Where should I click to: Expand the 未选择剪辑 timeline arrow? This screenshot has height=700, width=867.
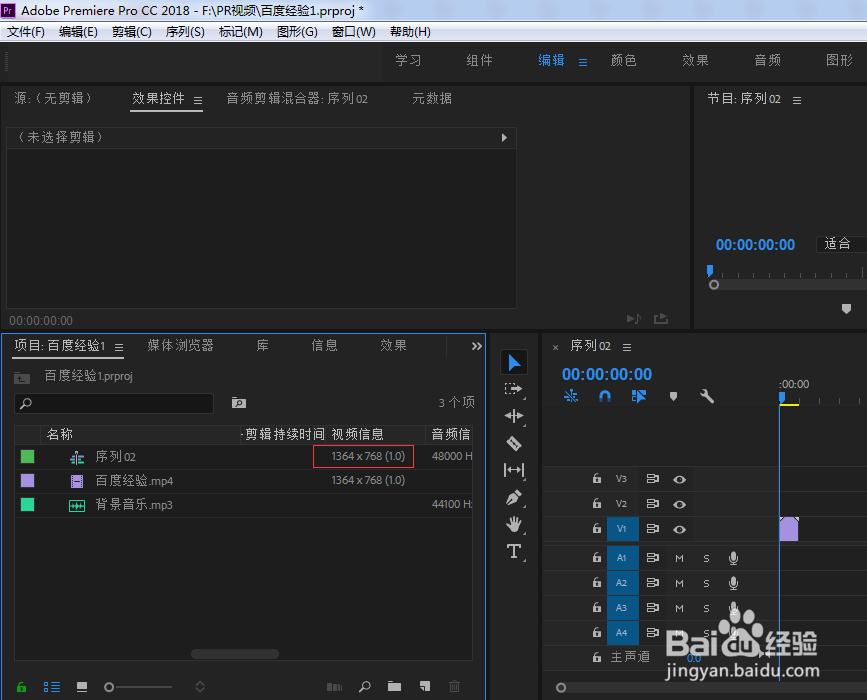(x=504, y=138)
